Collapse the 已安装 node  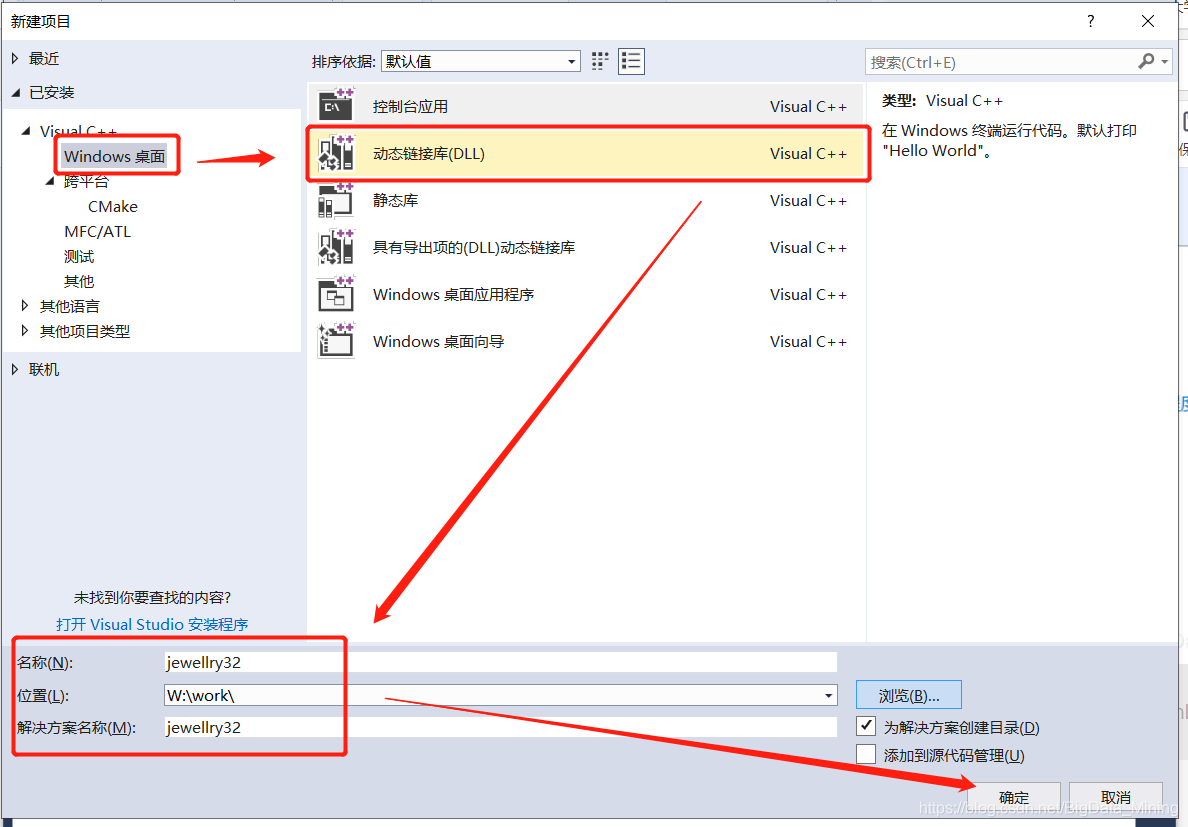pos(16,92)
